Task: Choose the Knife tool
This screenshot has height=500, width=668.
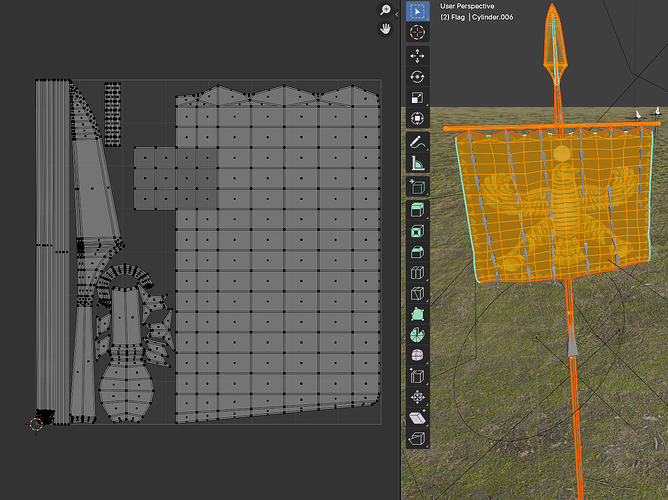Action: tap(418, 293)
